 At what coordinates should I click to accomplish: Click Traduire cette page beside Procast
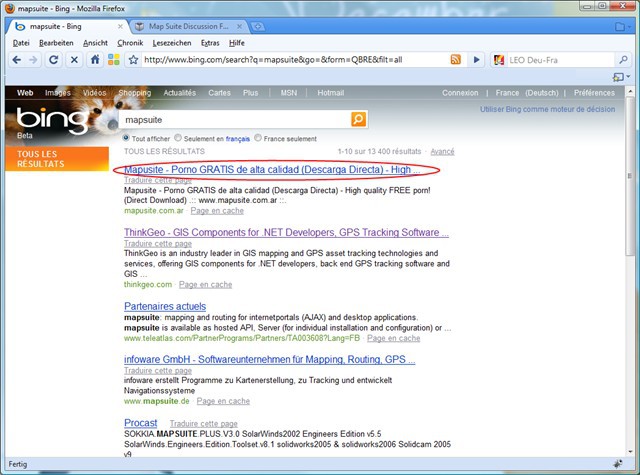click(204, 424)
